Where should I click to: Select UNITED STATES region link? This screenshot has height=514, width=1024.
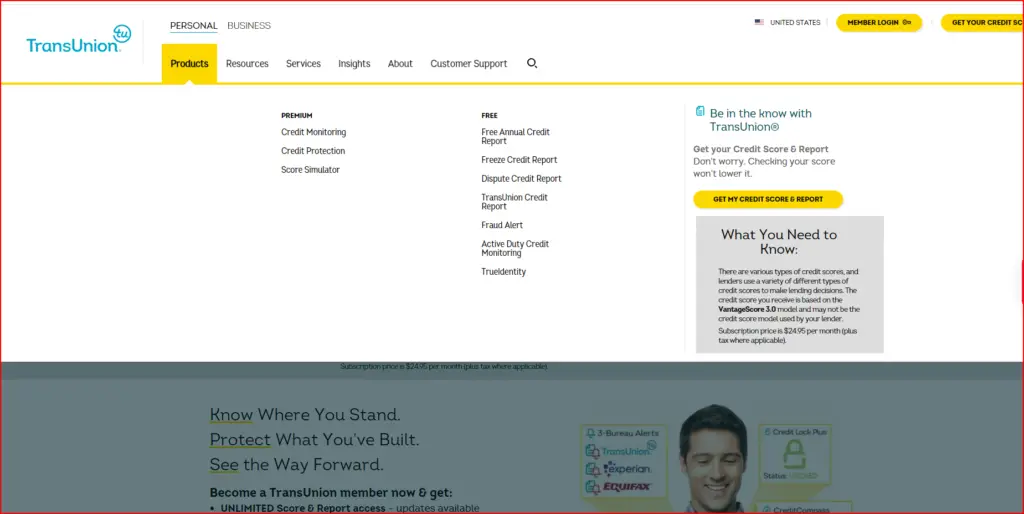[795, 22]
